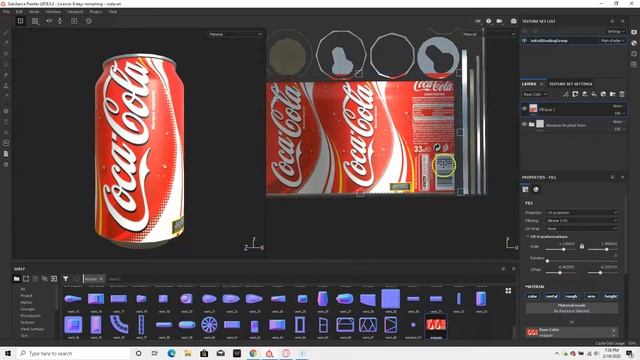640x360 pixels.
Task: Click the video camera icon in viewport toolbar
Action: tap(499, 21)
